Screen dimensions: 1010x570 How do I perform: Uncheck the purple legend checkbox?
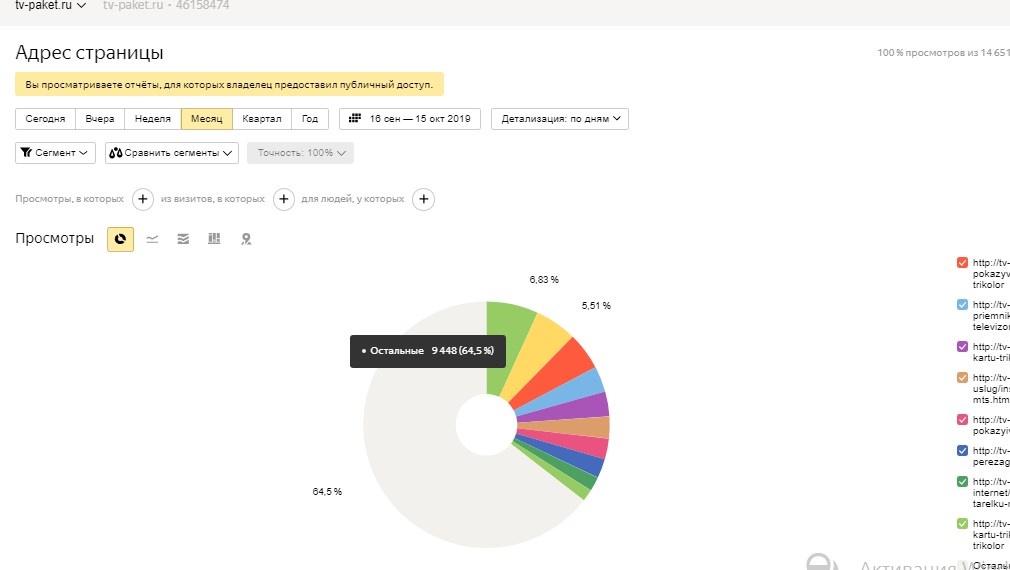(x=962, y=347)
